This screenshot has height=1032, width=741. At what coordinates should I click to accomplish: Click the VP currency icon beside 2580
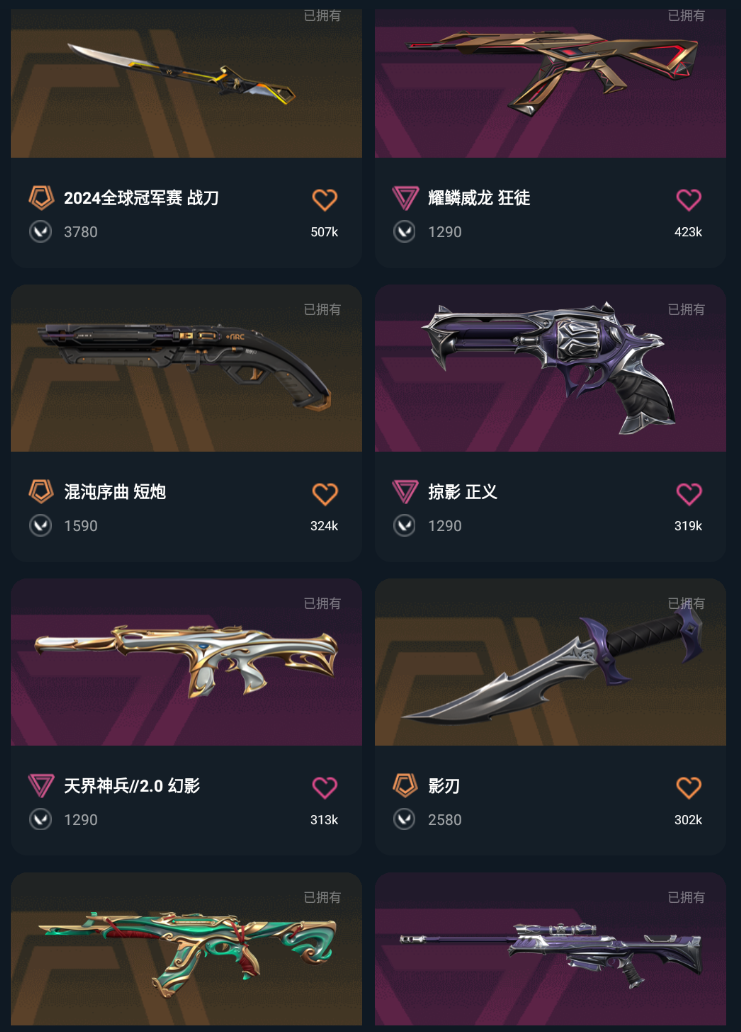click(404, 819)
